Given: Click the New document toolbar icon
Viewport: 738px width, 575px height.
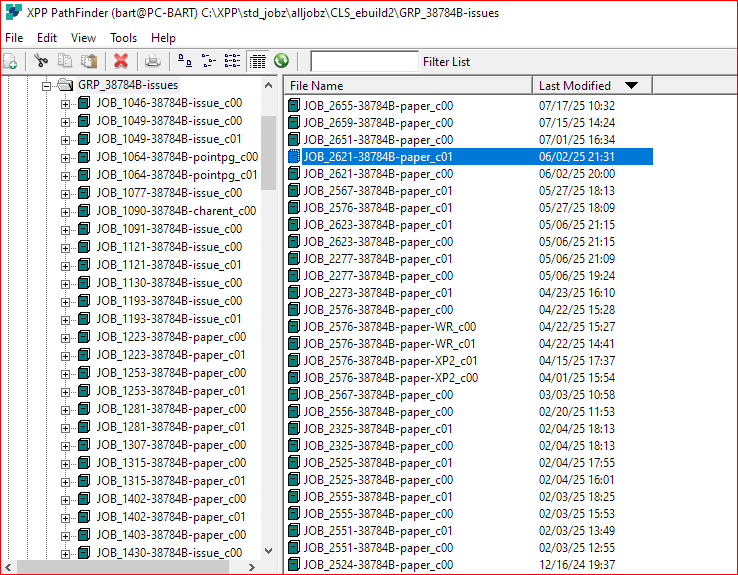Looking at the screenshot, I should click(x=10, y=61).
